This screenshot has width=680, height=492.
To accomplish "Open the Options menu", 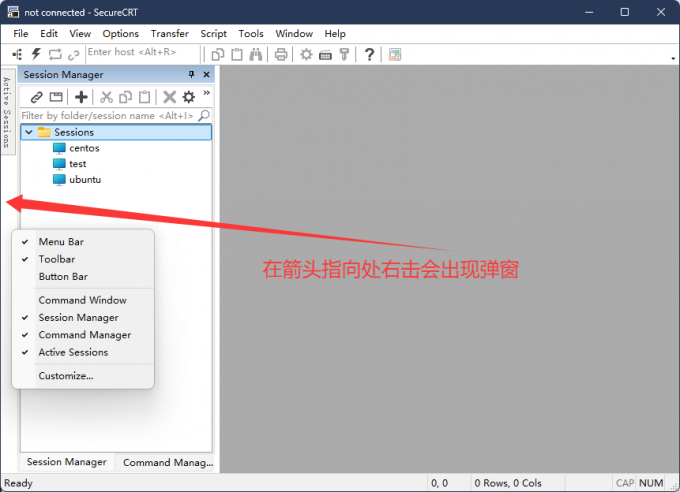I will [121, 34].
